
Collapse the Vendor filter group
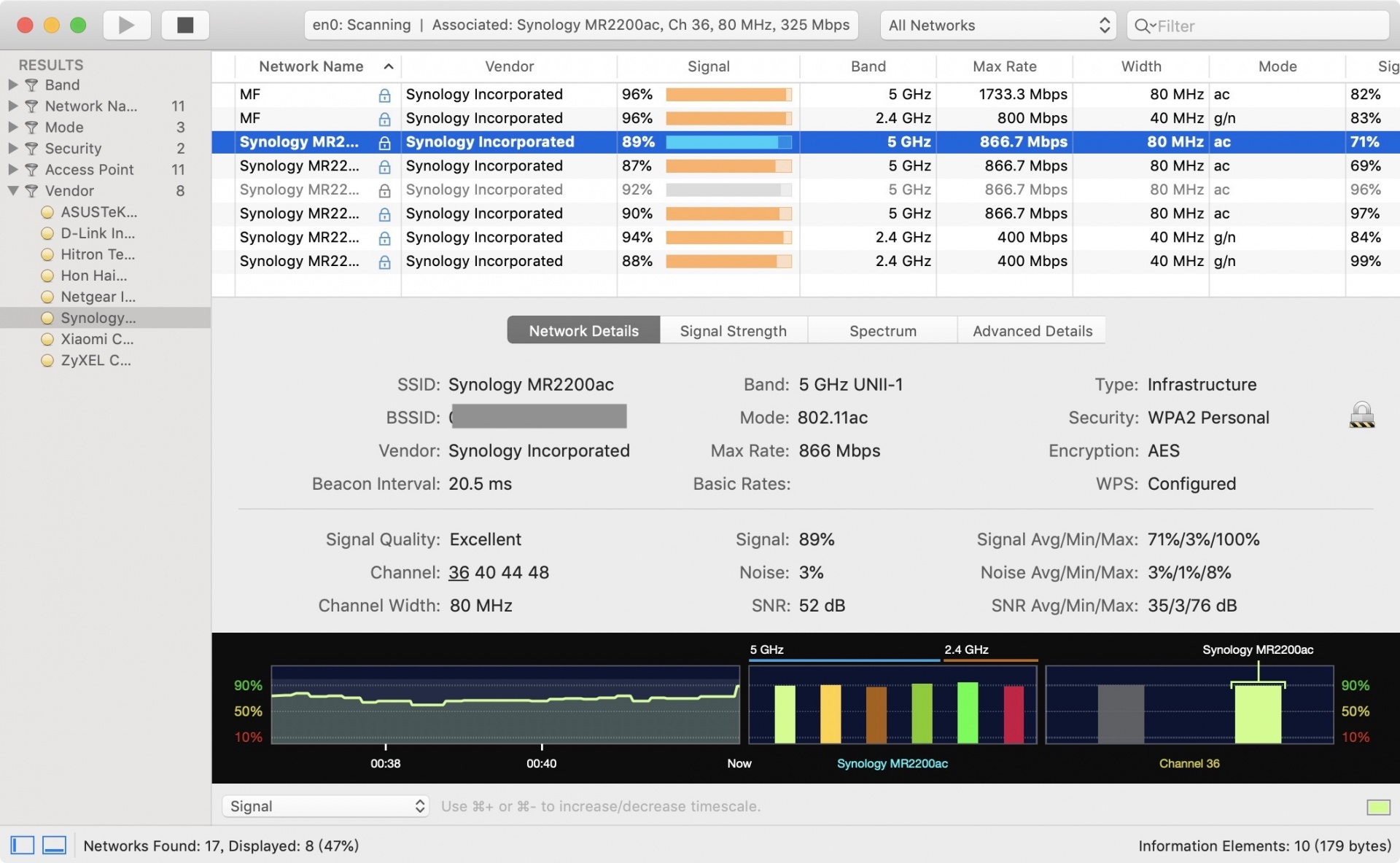(x=12, y=191)
